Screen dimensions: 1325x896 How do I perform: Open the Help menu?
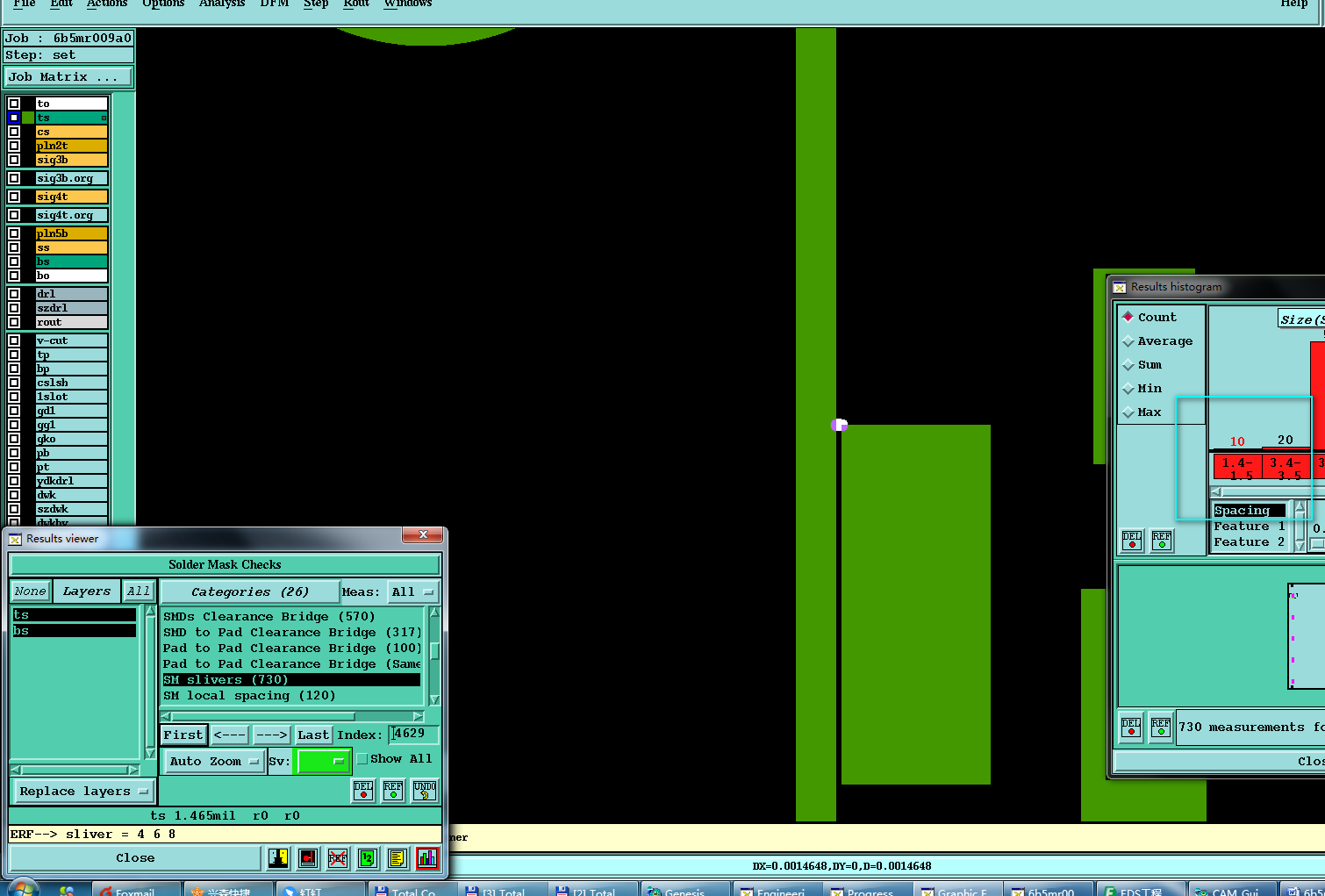click(x=1294, y=4)
